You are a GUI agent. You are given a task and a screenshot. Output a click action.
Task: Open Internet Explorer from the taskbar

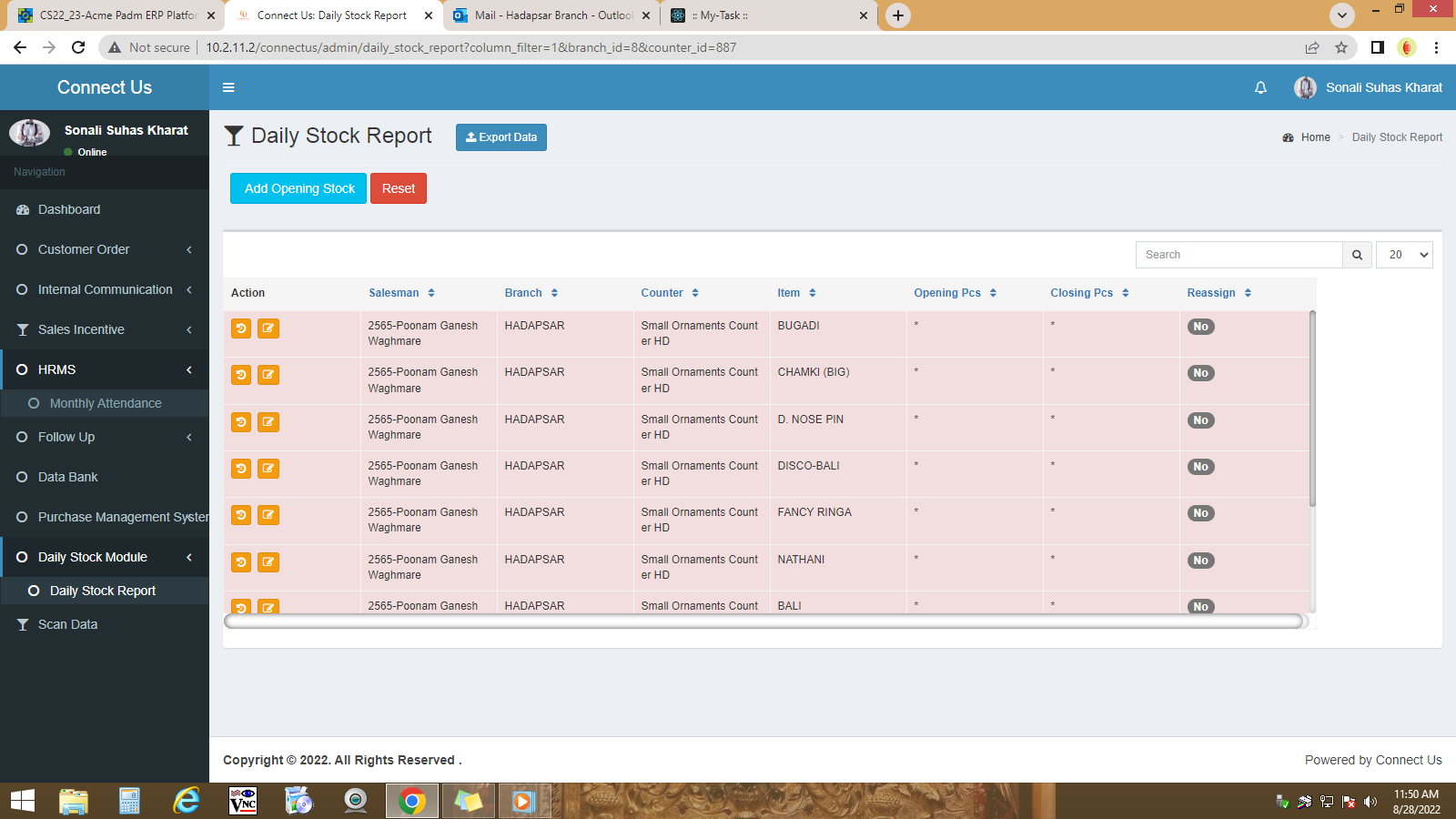point(187,801)
